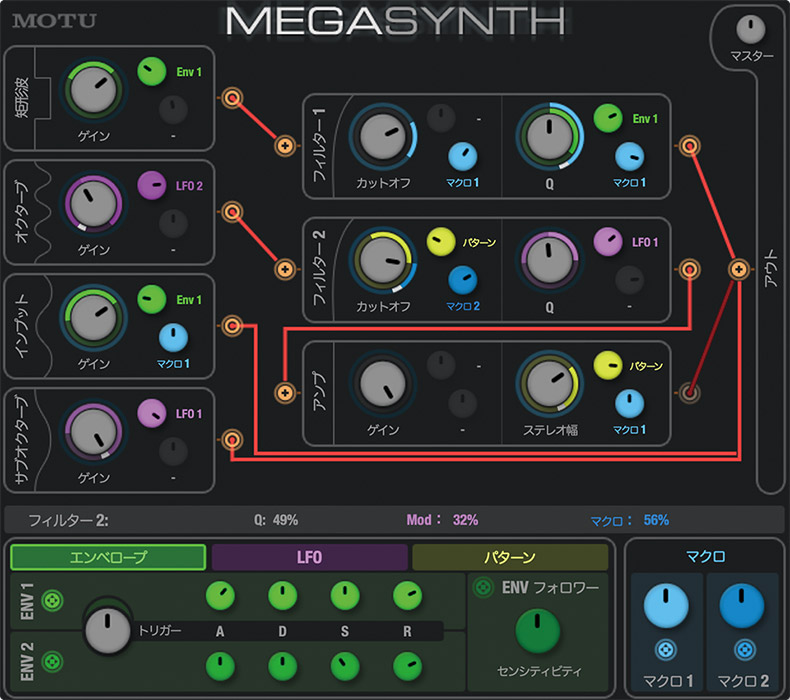Click the サブオクターブ output patch jack
The image size is (790, 700).
pos(232,439)
